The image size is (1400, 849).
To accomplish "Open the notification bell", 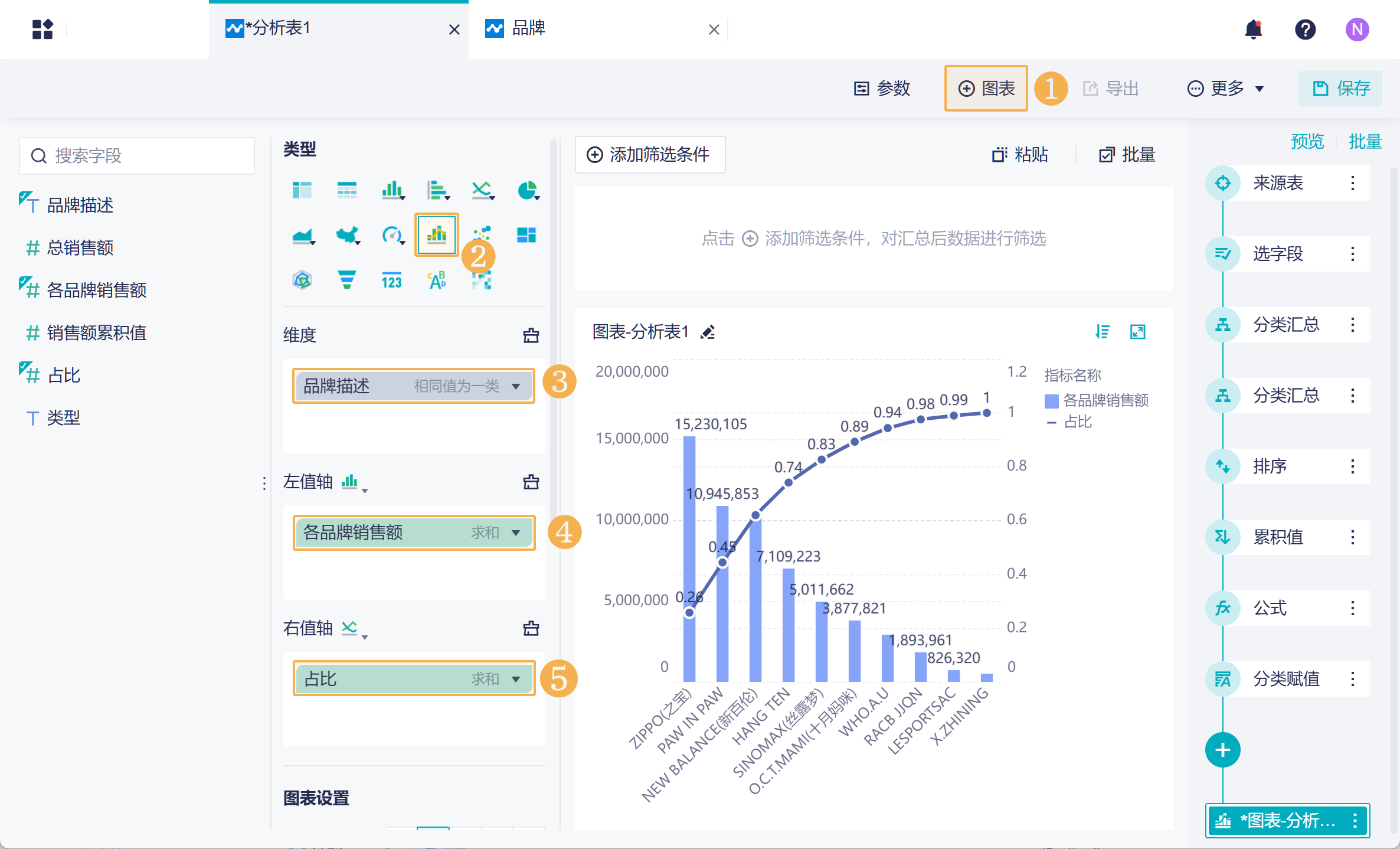I will click(1253, 29).
